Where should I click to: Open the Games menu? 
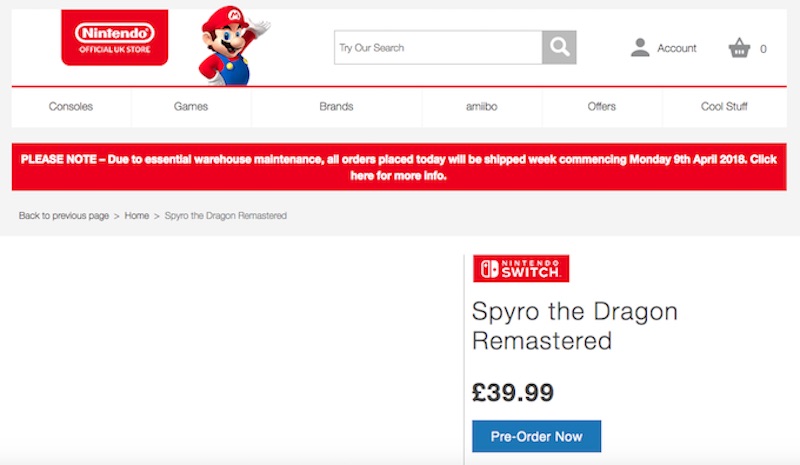[x=191, y=107]
